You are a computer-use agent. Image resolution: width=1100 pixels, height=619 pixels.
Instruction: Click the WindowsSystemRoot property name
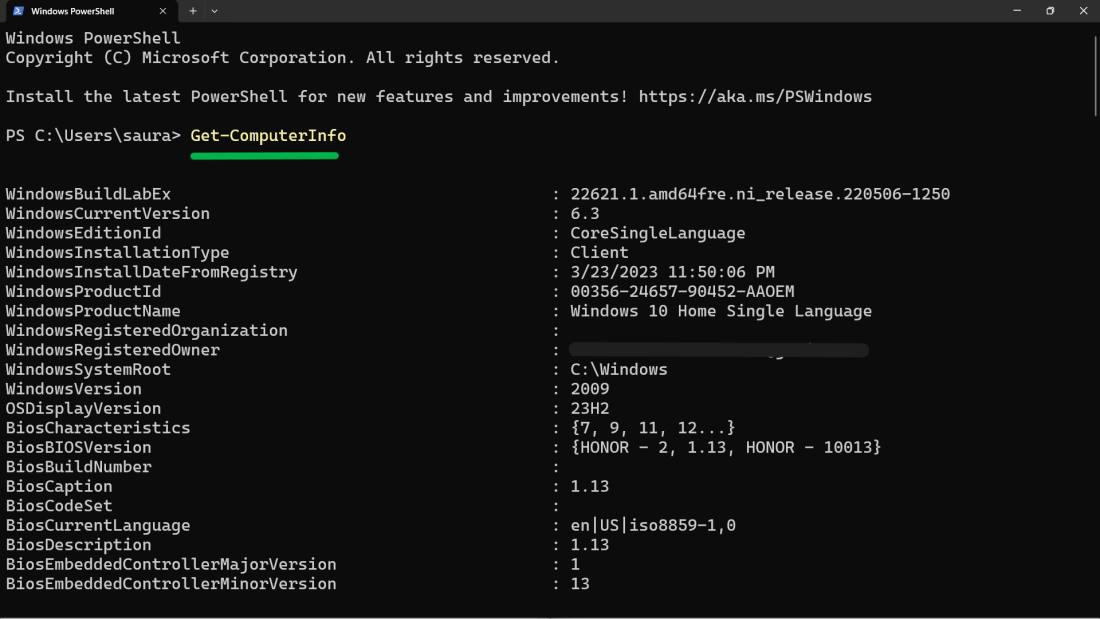(88, 370)
